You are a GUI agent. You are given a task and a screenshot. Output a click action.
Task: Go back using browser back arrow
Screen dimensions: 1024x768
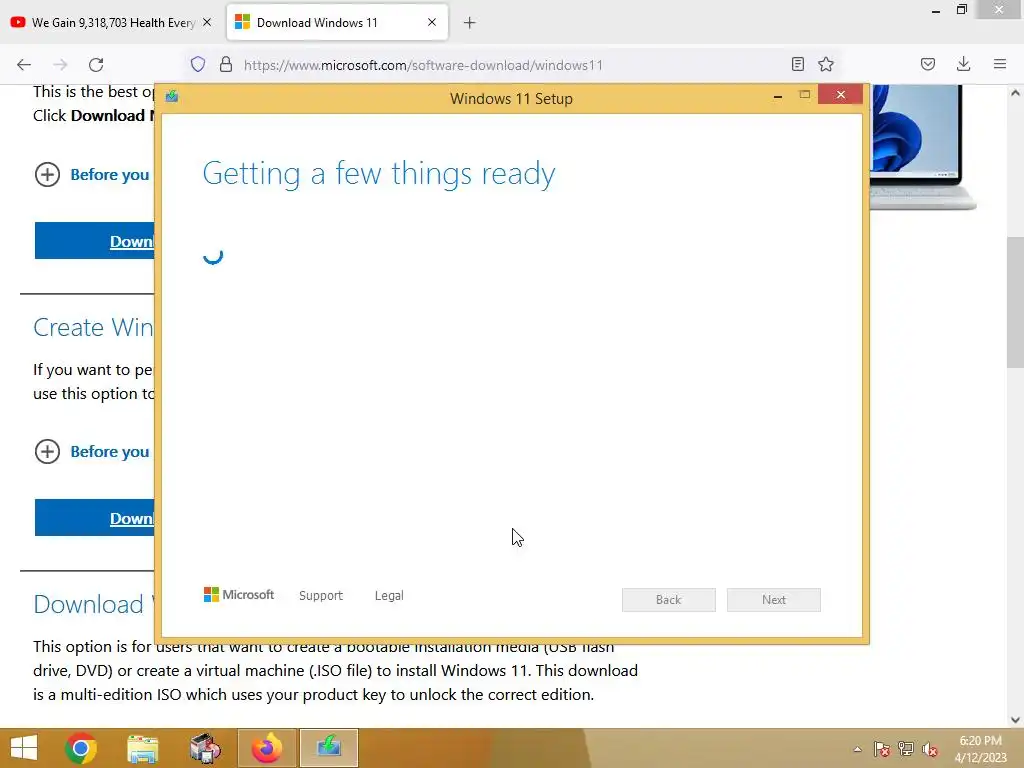[x=24, y=65]
